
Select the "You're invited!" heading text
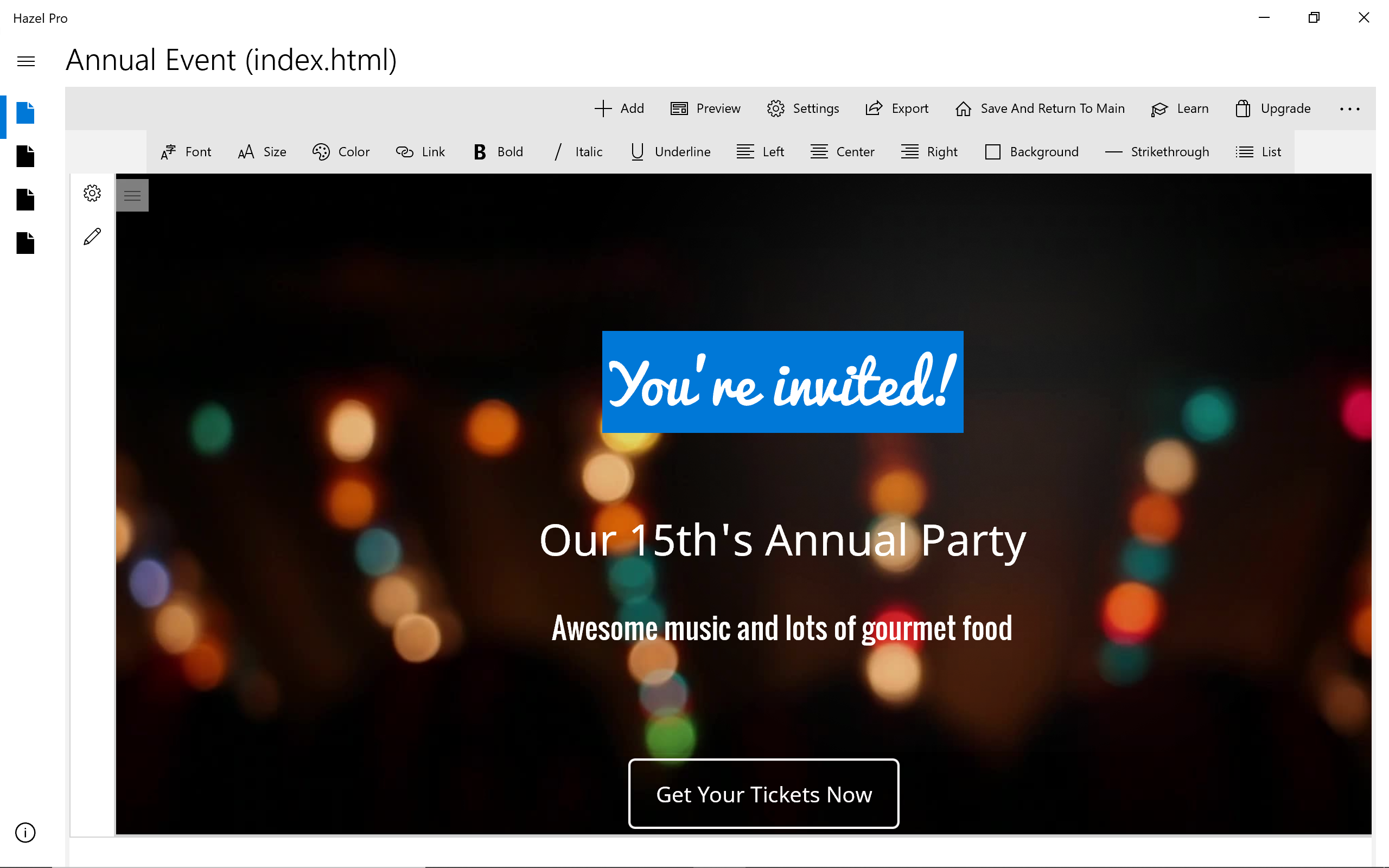[x=782, y=382]
